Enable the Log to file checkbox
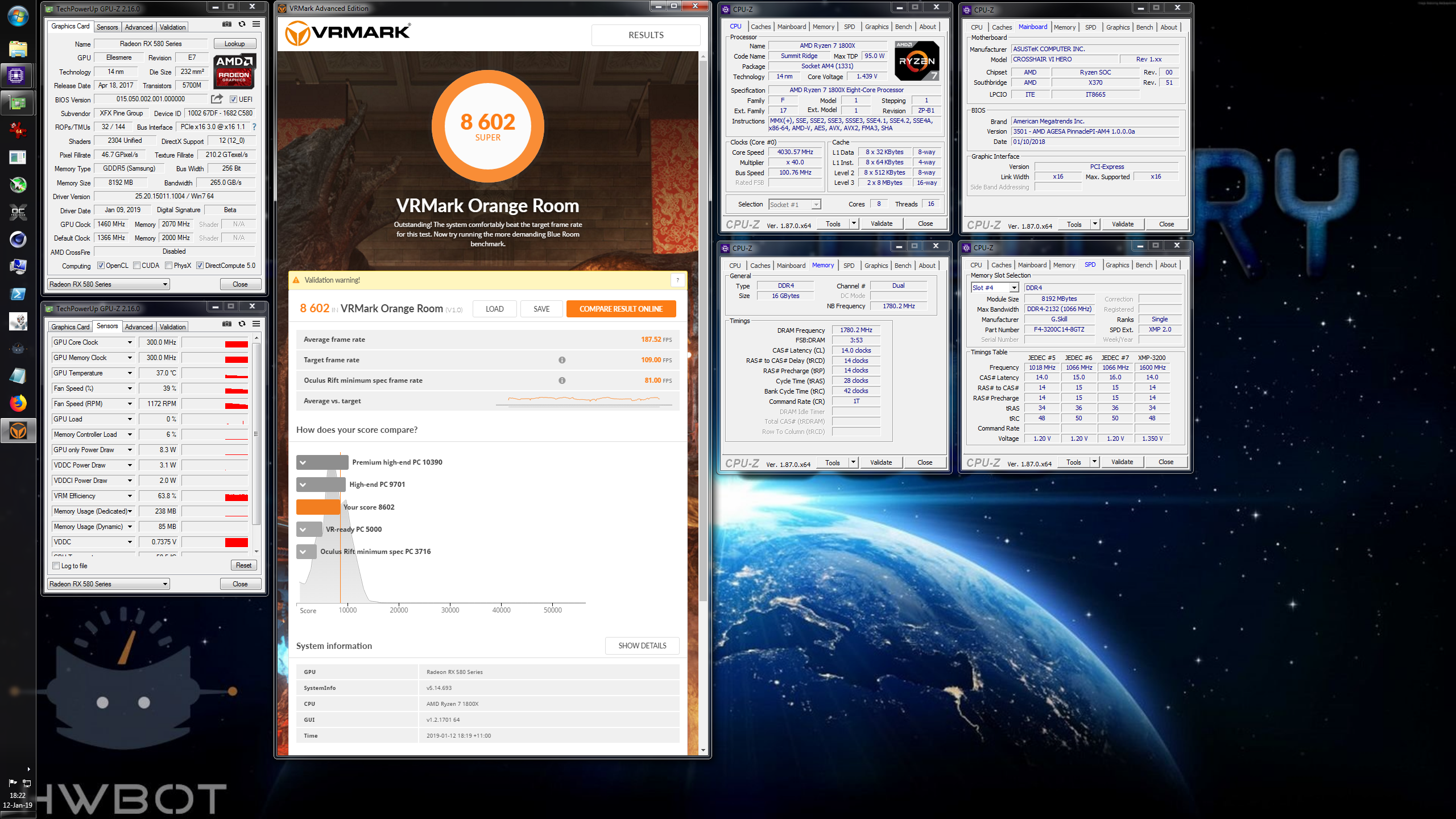Screen dimensions: 1456x819 pos(56,566)
